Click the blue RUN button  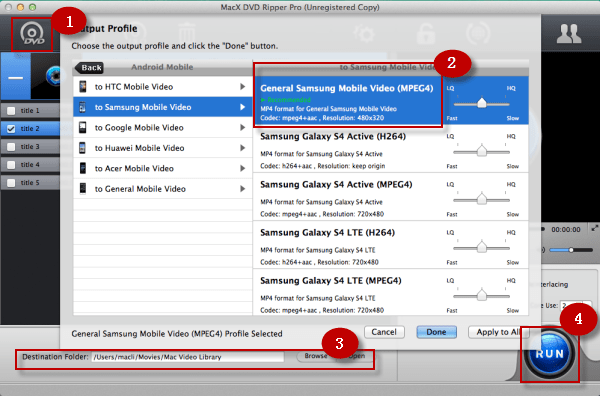click(549, 353)
